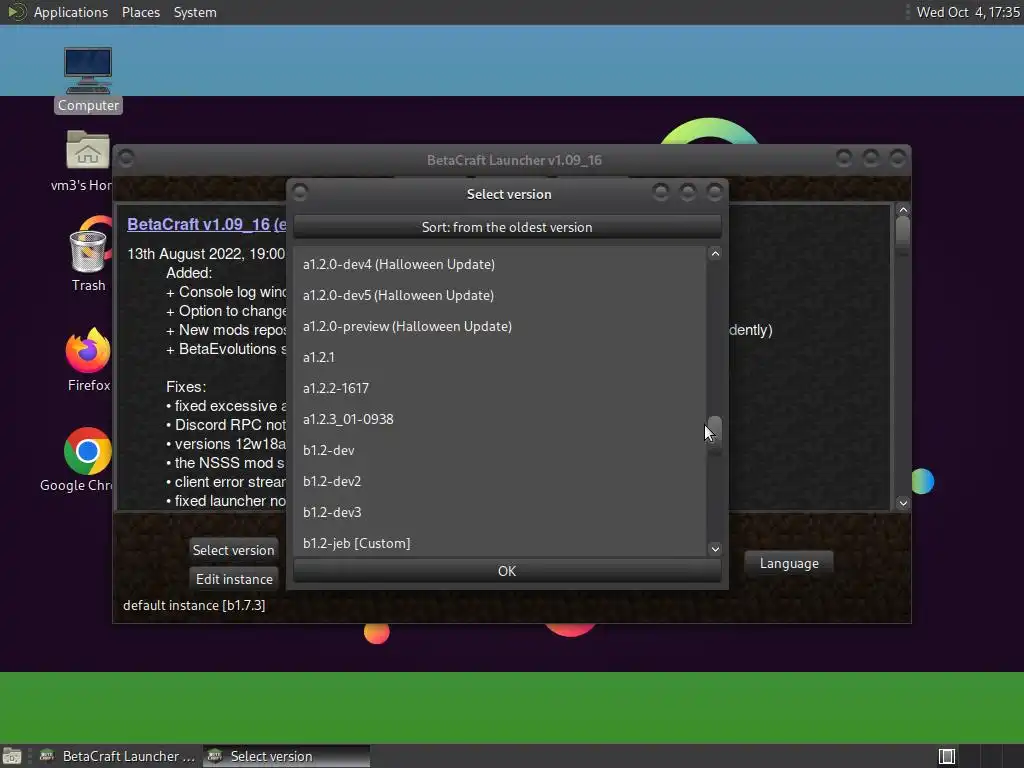Viewport: 1024px width, 768px height.
Task: Click the show desktop icon in the bottom panel
Action: pyautogui.click(x=12, y=756)
